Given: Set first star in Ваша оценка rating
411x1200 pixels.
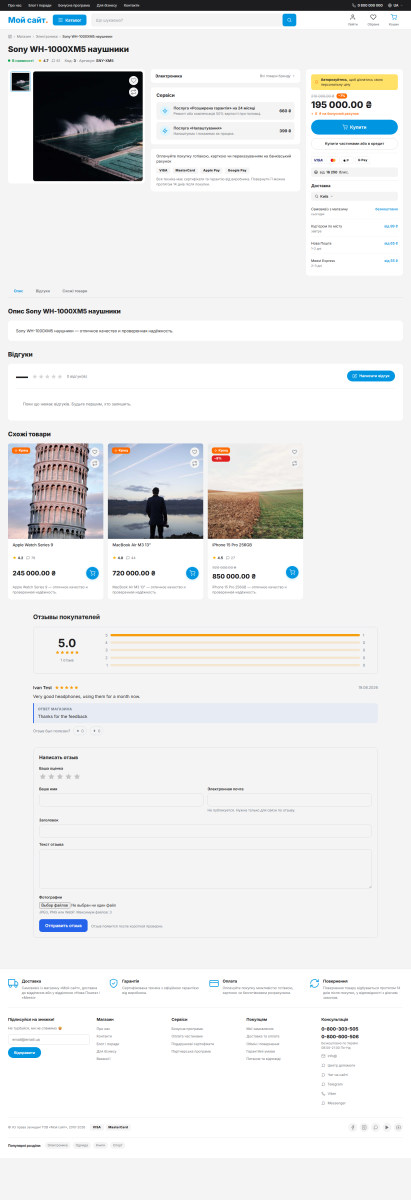Looking at the screenshot, I should (x=42, y=776).
